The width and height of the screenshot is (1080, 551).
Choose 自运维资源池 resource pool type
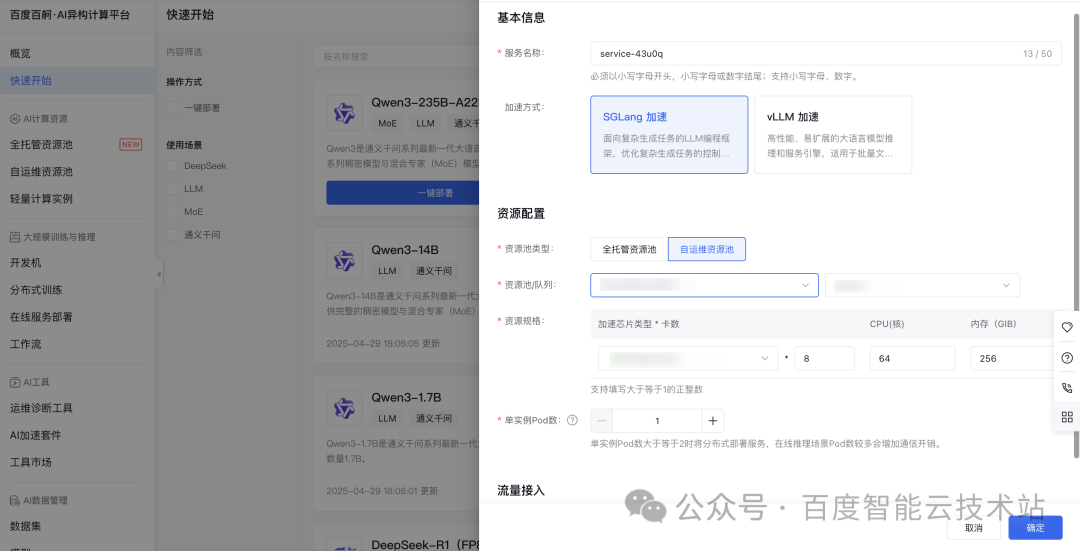[707, 249]
